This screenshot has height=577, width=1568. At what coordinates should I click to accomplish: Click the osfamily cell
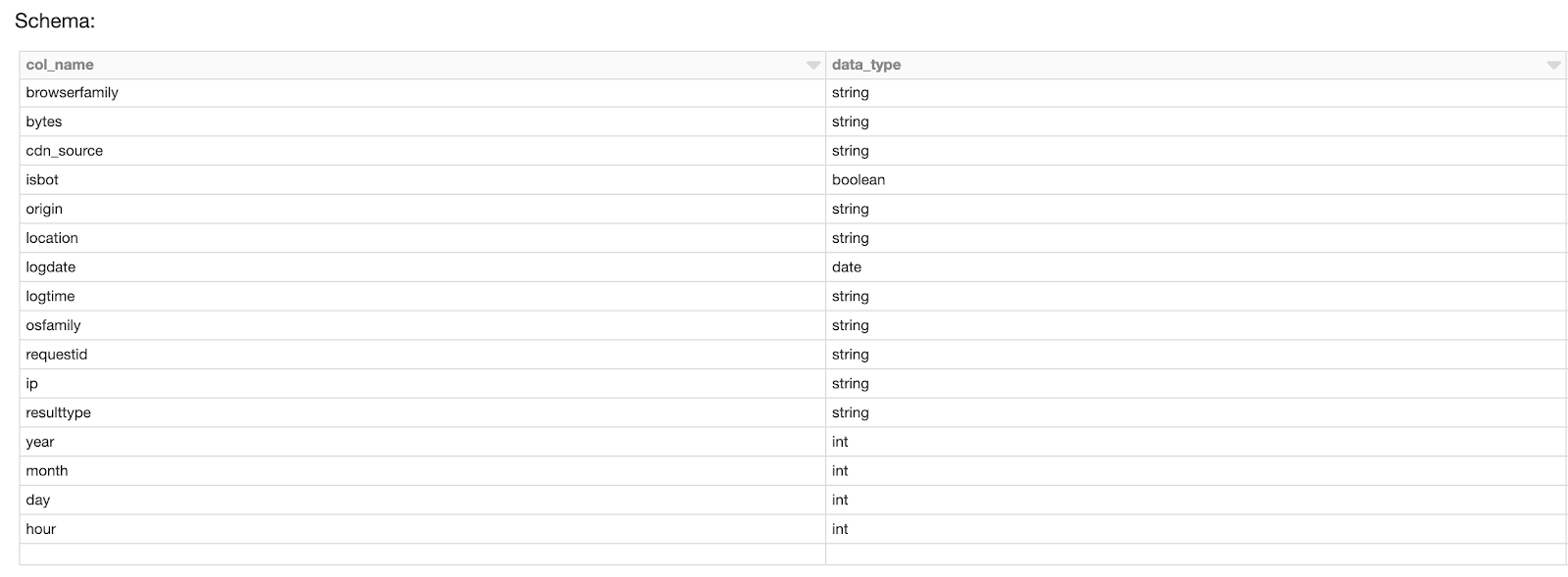point(53,325)
